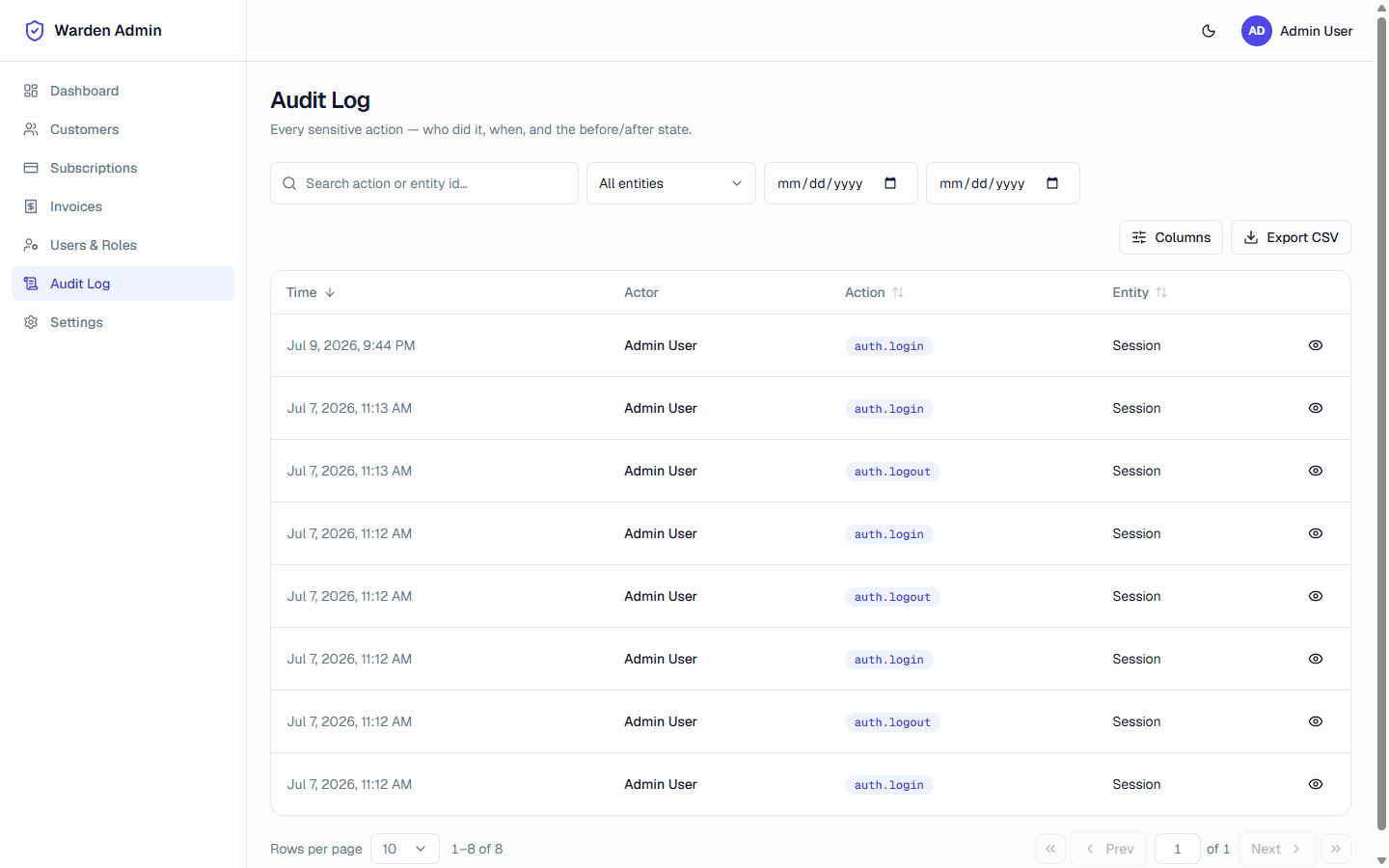Navigate to Invoices in the sidebar
This screenshot has height=868, width=1389.
[x=123, y=206]
